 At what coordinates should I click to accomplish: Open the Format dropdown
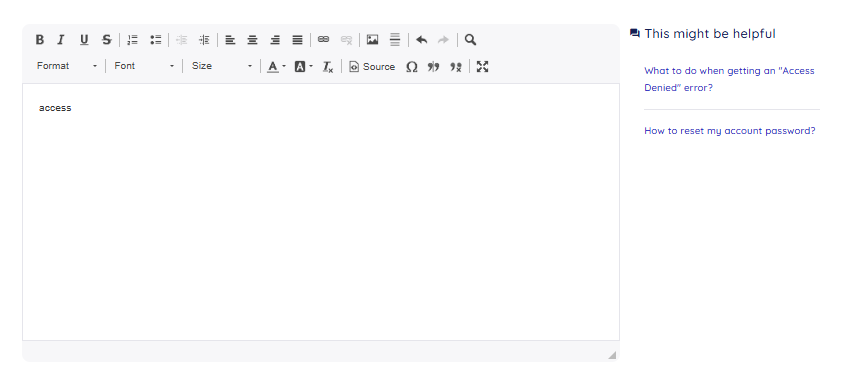67,66
